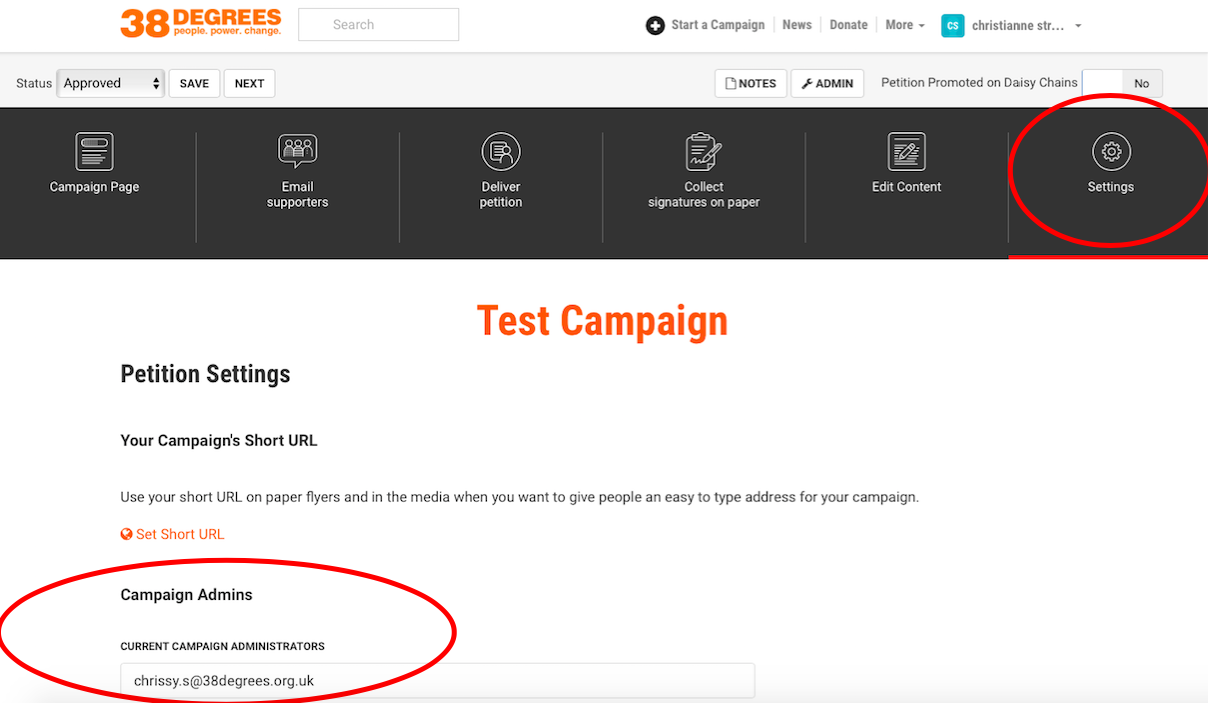The width and height of the screenshot is (1208, 703).
Task: Open the Email supporters icon
Action: [x=297, y=152]
